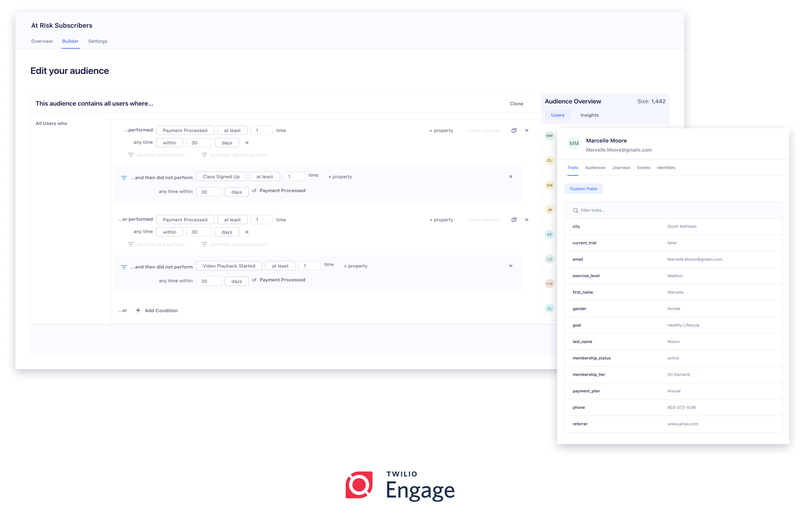Viewport: 800px width, 527px height.
Task: Duplicate the first "performed" Payment Processed condition
Action: pos(514,131)
